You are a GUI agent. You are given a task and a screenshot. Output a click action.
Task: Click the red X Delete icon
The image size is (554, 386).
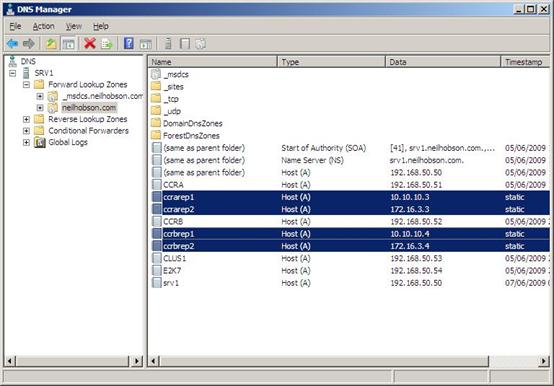90,44
